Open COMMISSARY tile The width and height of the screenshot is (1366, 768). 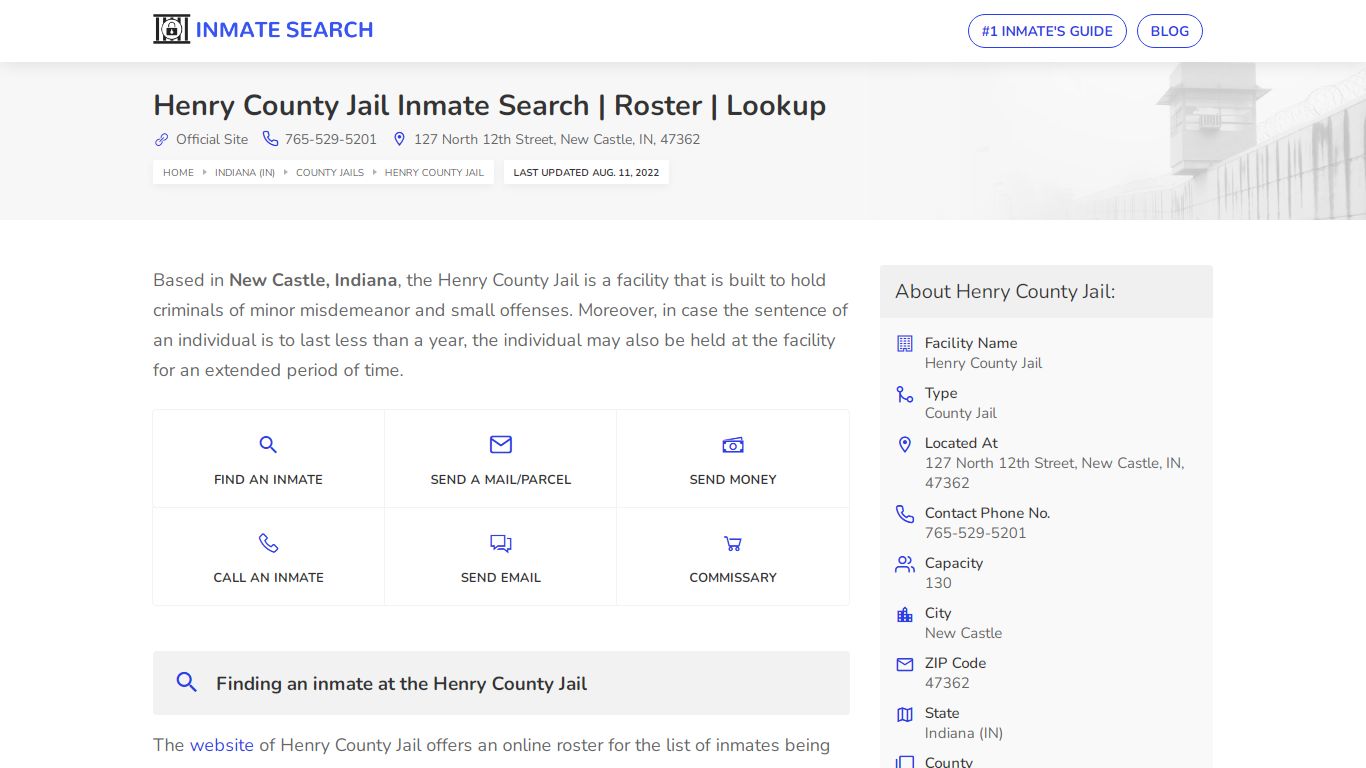(x=733, y=557)
